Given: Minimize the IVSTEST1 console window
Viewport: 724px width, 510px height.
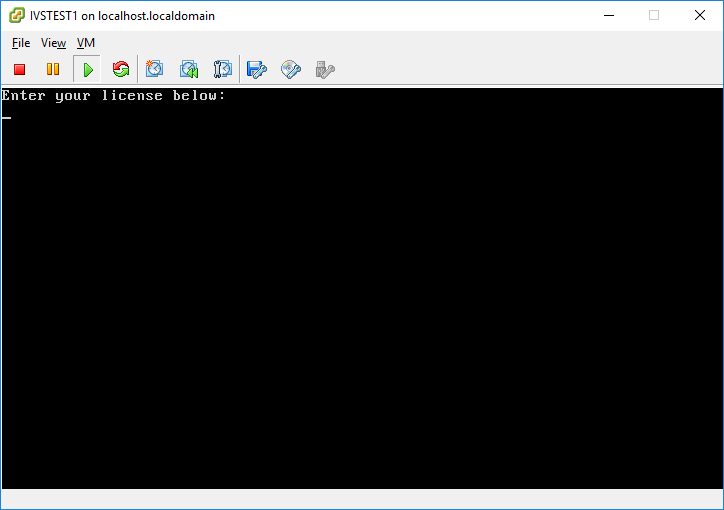Looking at the screenshot, I should (x=609, y=16).
